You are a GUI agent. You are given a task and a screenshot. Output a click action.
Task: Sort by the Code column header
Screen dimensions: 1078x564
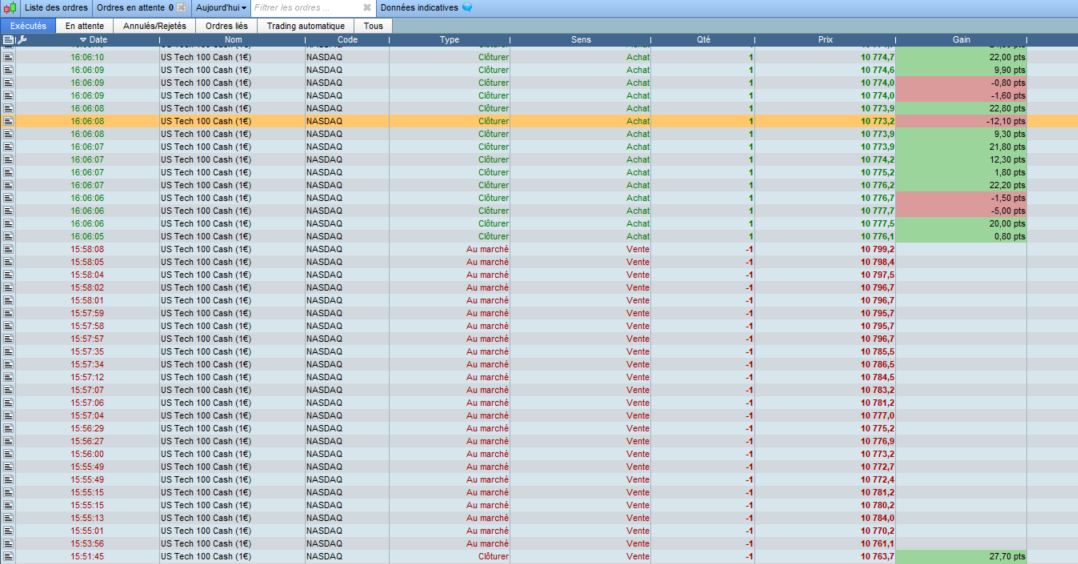pos(347,40)
